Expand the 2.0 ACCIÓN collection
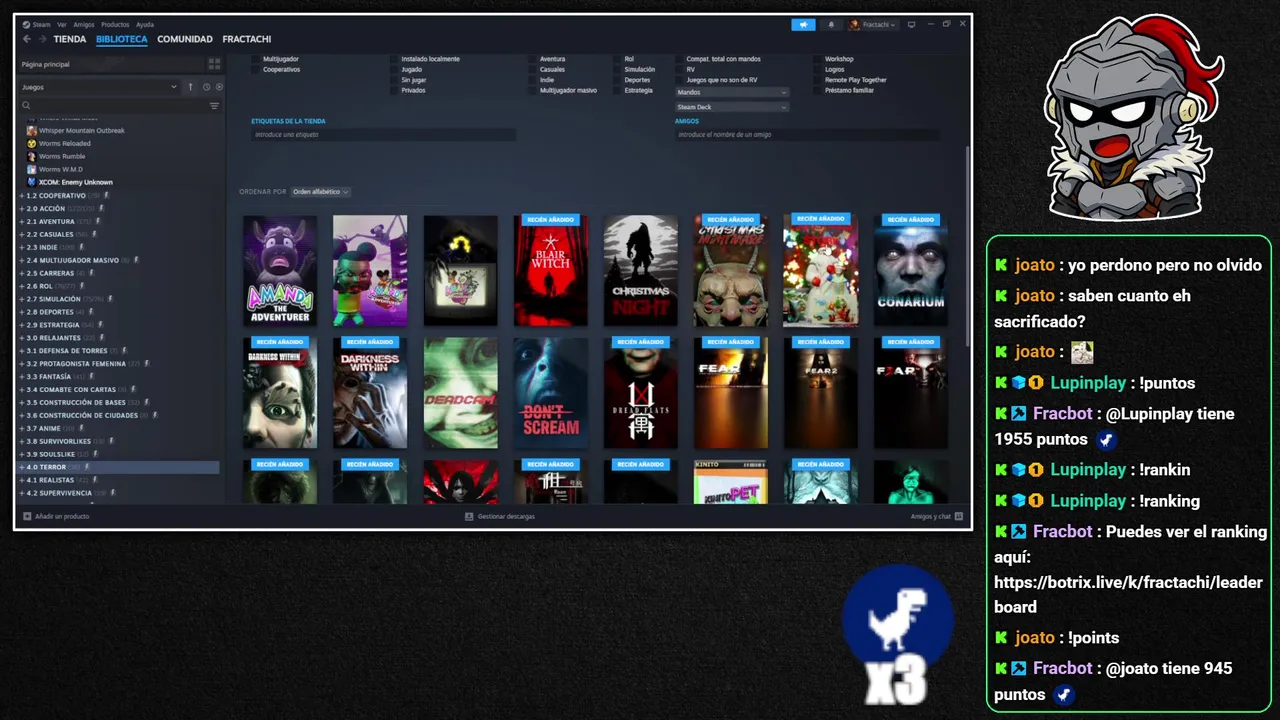 tap(21, 208)
